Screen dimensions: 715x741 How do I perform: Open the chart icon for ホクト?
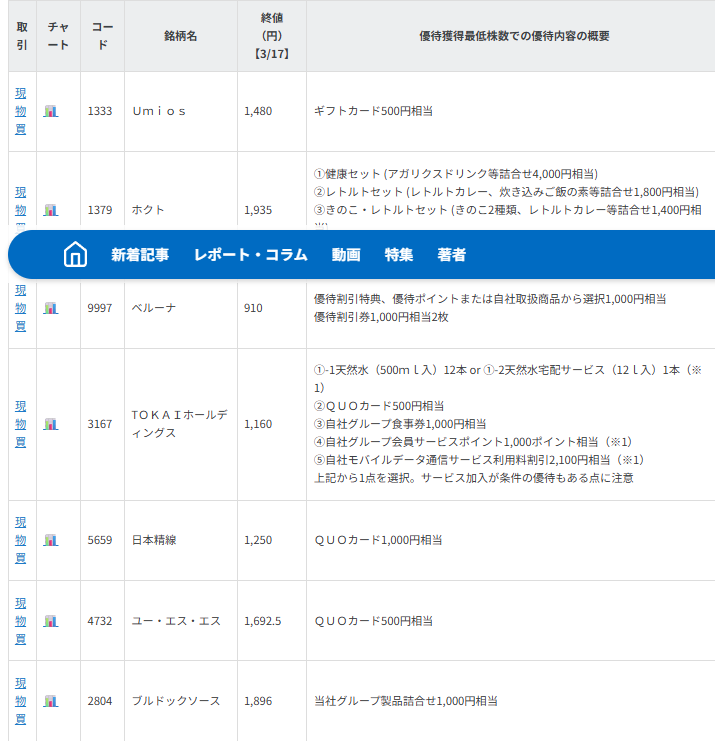pos(51,210)
